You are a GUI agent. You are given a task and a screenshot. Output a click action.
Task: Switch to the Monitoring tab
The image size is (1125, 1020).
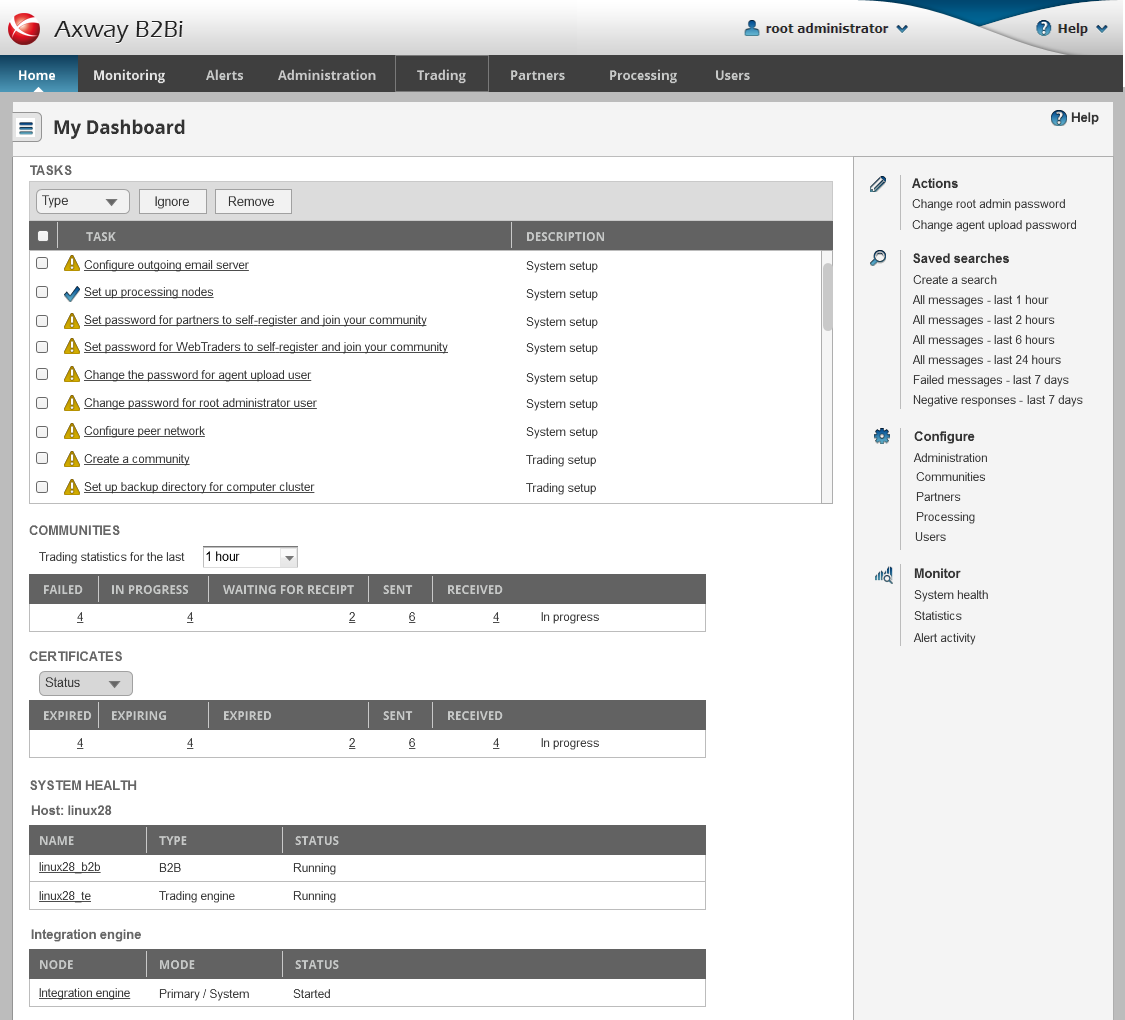pos(129,75)
